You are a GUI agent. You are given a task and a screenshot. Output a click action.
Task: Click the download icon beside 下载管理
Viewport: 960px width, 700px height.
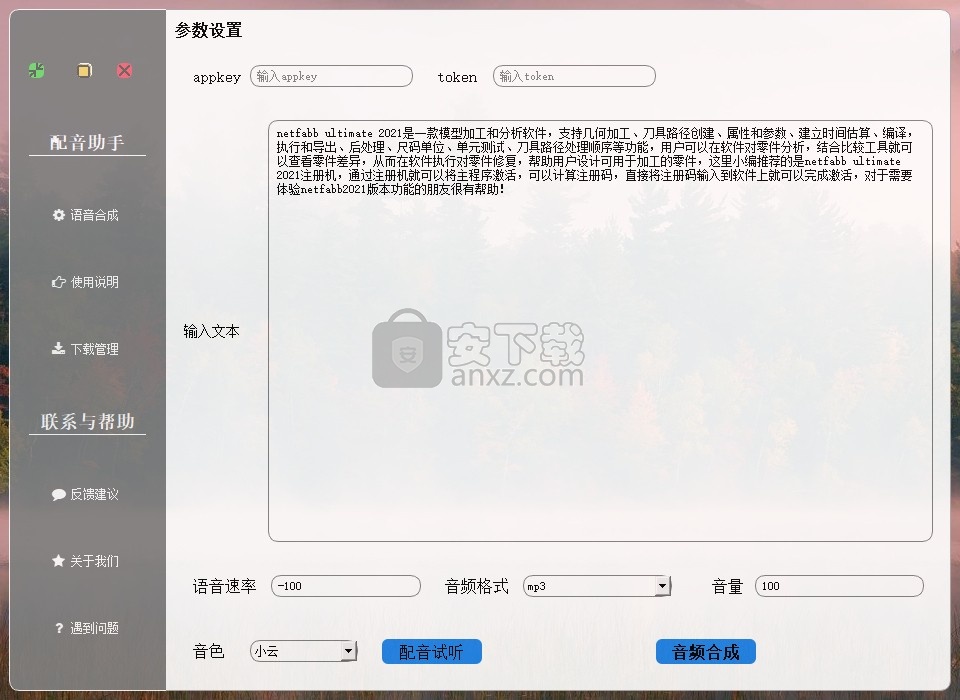[58, 348]
